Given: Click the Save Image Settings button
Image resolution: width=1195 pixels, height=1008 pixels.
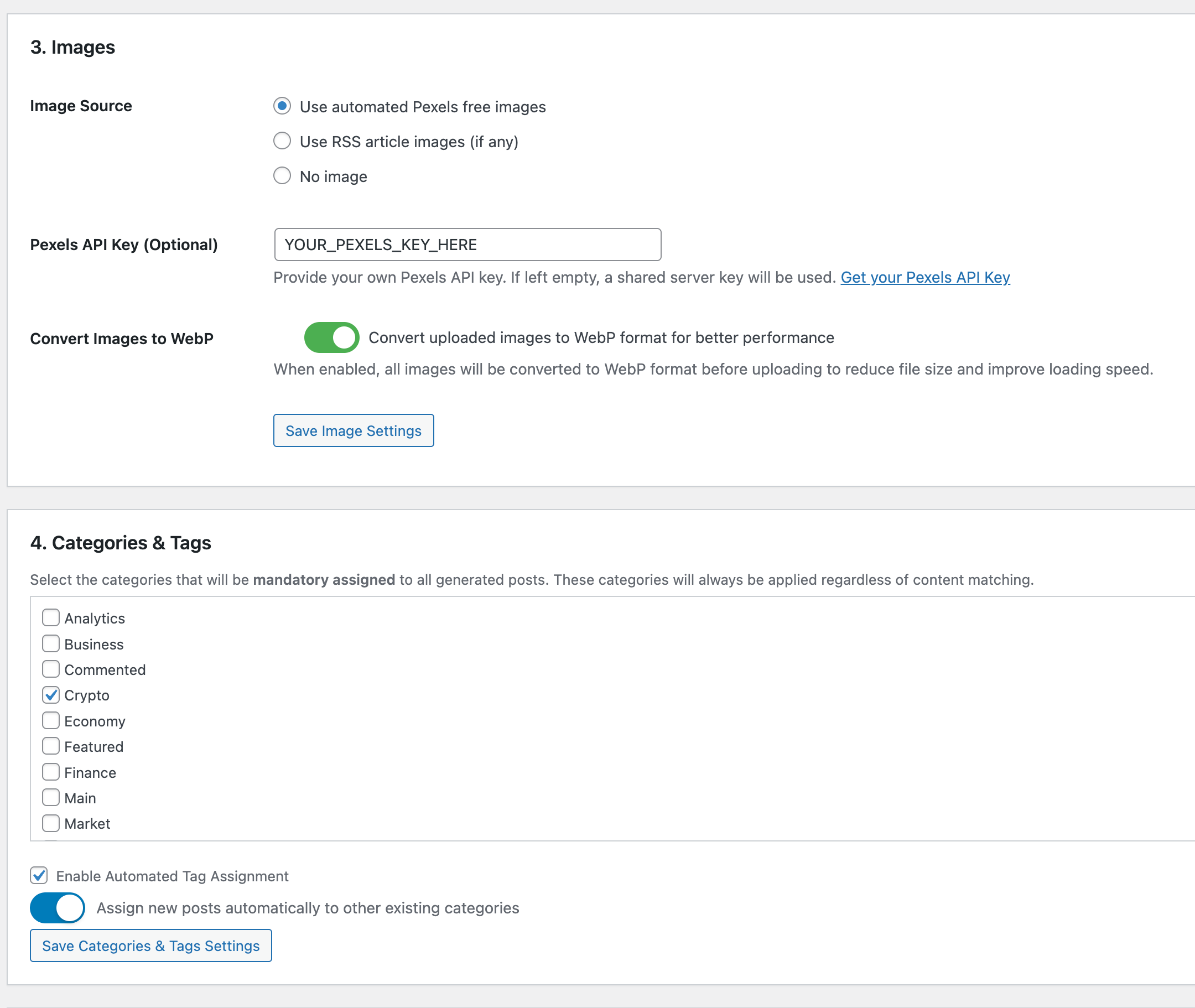Looking at the screenshot, I should (x=353, y=430).
